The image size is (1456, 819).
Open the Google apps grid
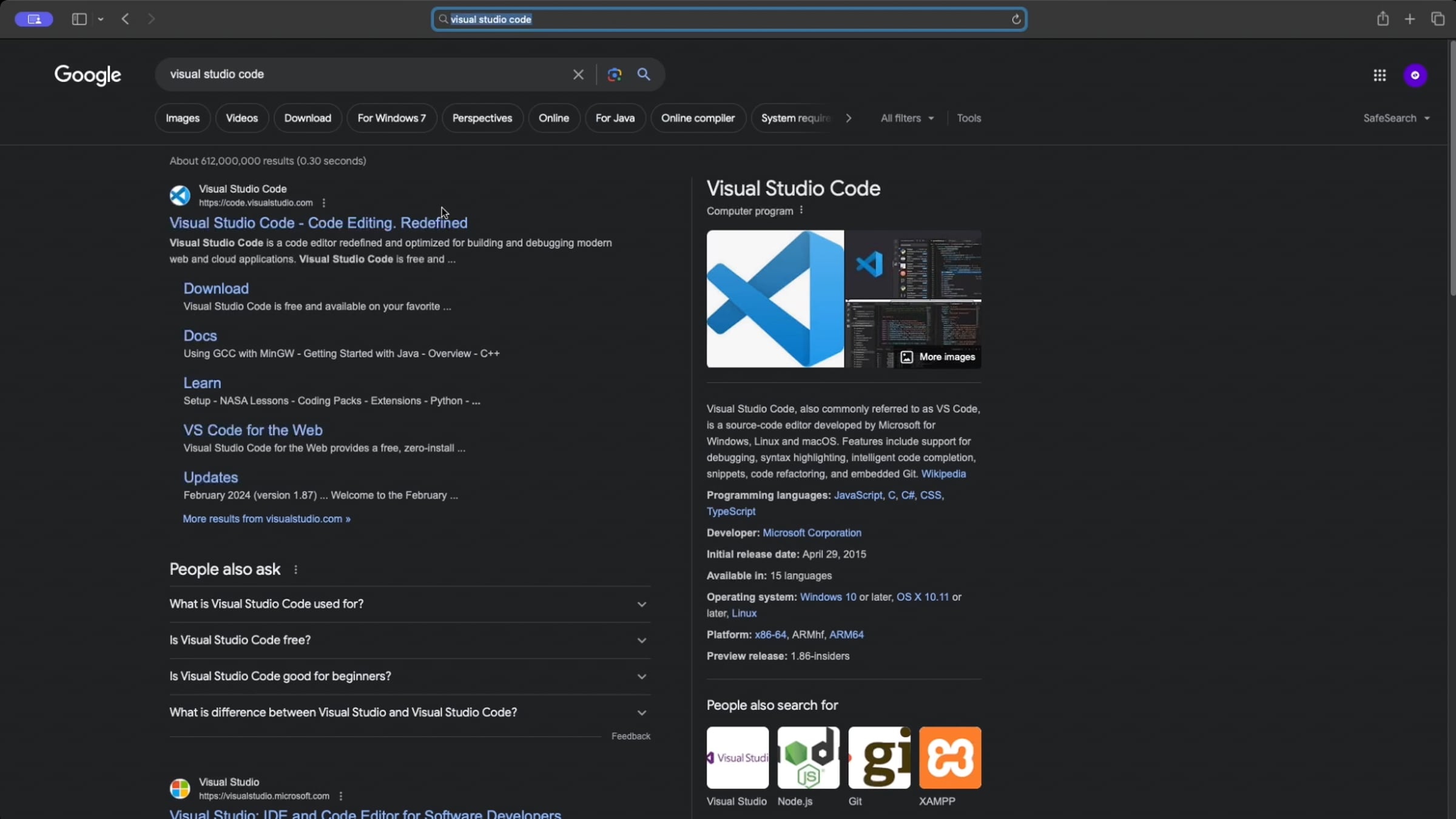[1380, 75]
